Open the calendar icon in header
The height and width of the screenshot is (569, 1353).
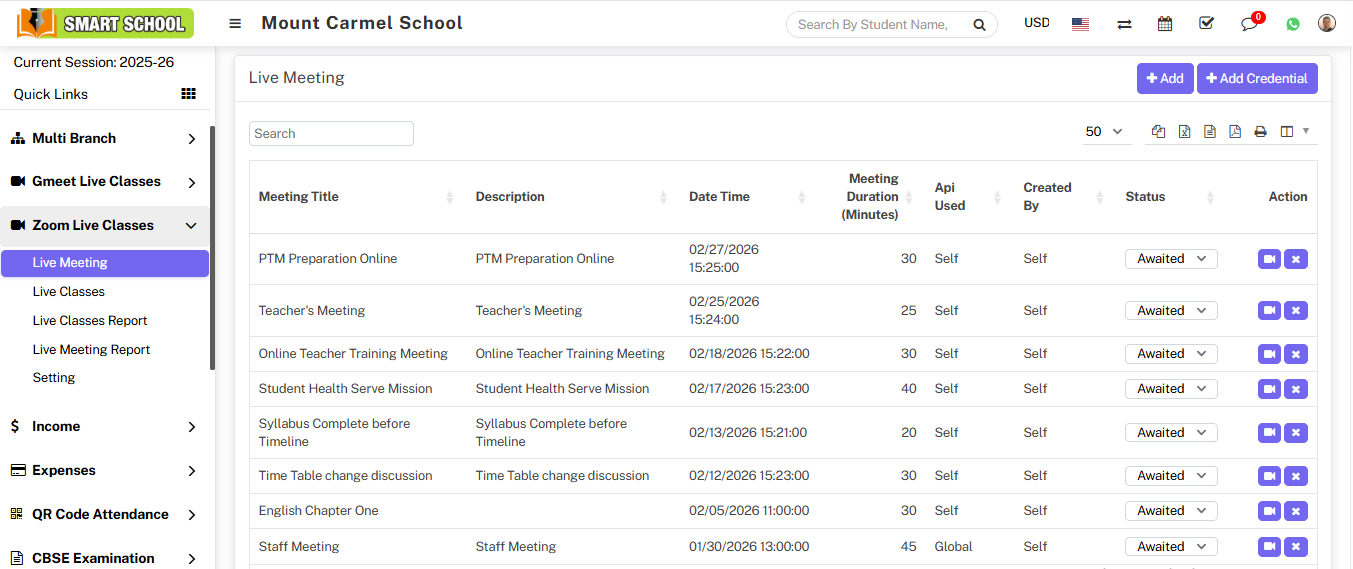pyautogui.click(x=1165, y=24)
